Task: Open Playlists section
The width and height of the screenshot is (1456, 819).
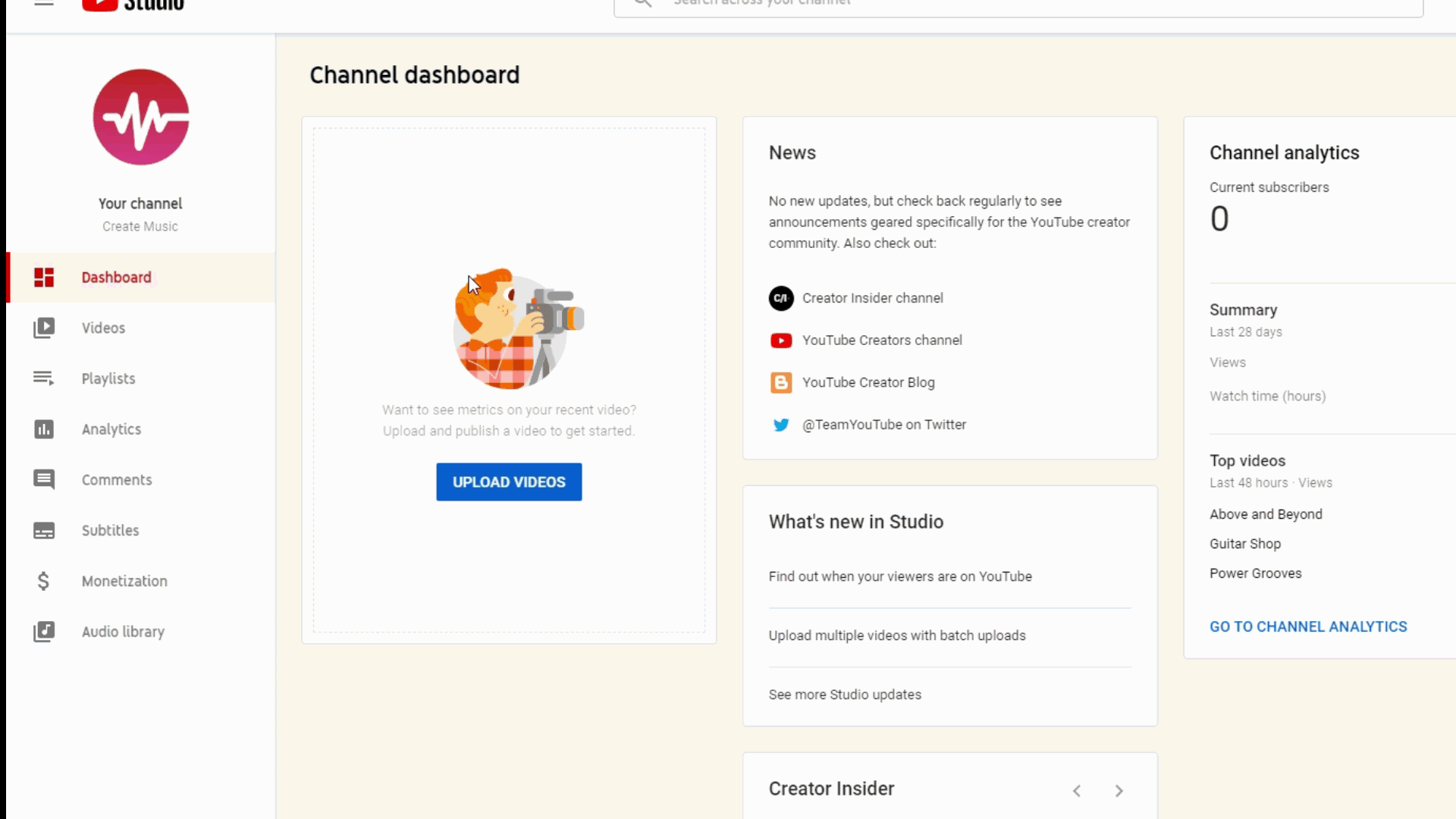Action: click(141, 378)
